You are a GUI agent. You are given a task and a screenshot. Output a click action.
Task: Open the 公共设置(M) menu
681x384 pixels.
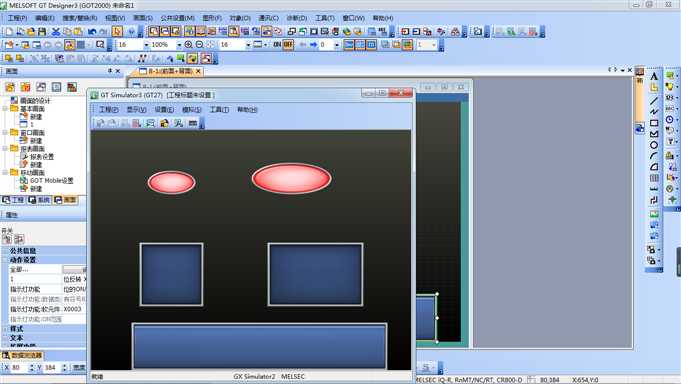[x=177, y=18]
